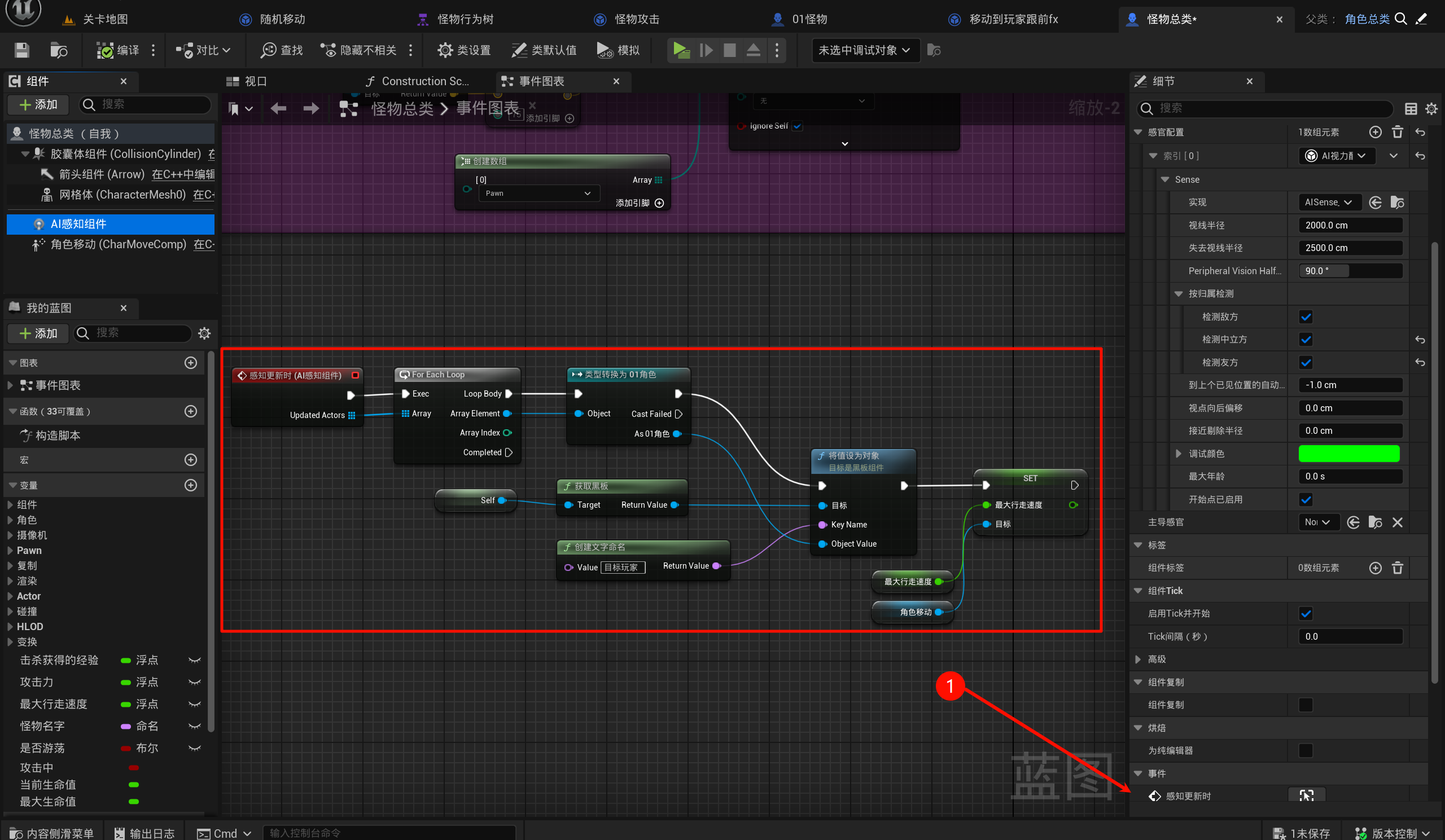Screen dimensions: 1445x840
Task: Uncheck the 检测友方 checkbox
Action: click(1306, 363)
